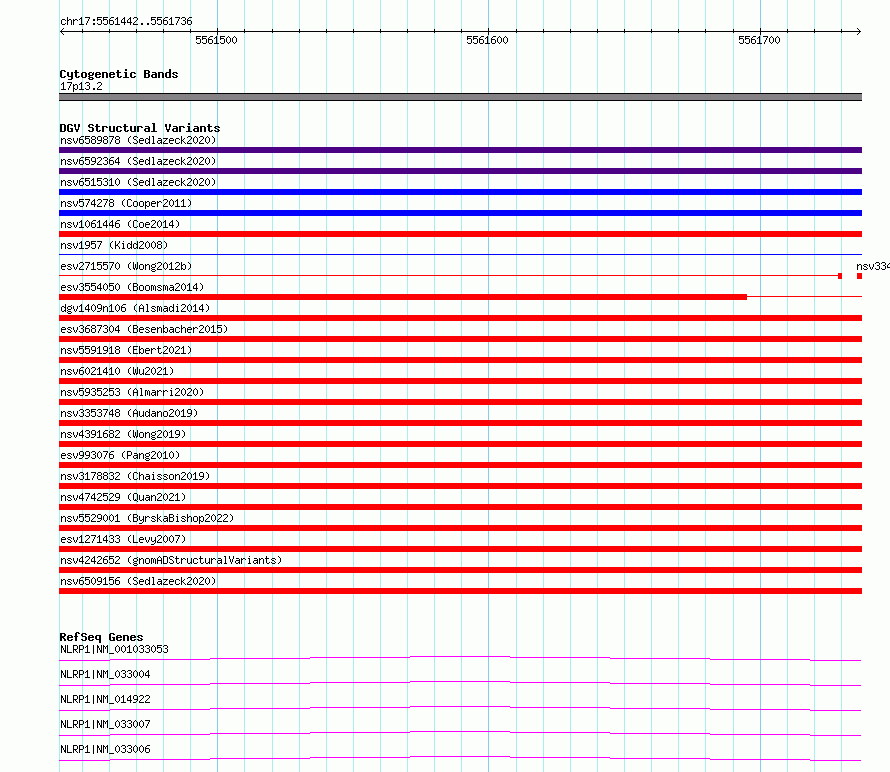The height and width of the screenshot is (772, 890).
Task: Select nsv6021410 (Wu2021) label
Action: [117, 371]
